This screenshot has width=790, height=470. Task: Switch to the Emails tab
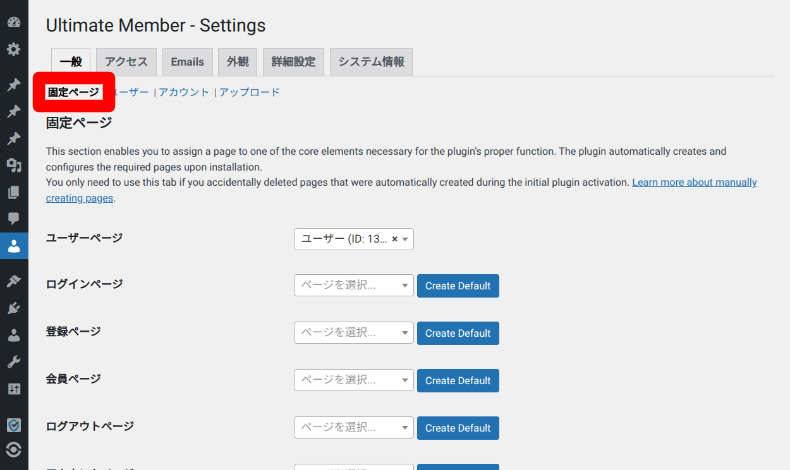(x=187, y=62)
